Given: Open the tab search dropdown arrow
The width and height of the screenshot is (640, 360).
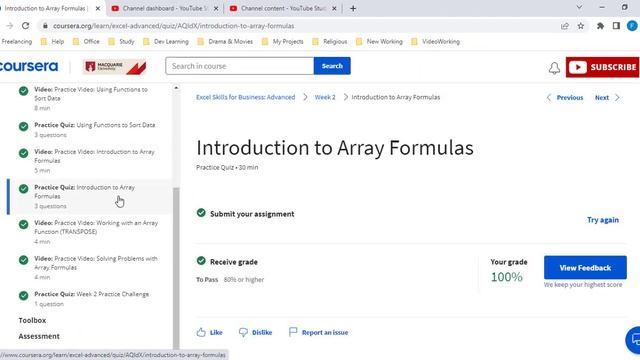Looking at the screenshot, I should (579, 7).
